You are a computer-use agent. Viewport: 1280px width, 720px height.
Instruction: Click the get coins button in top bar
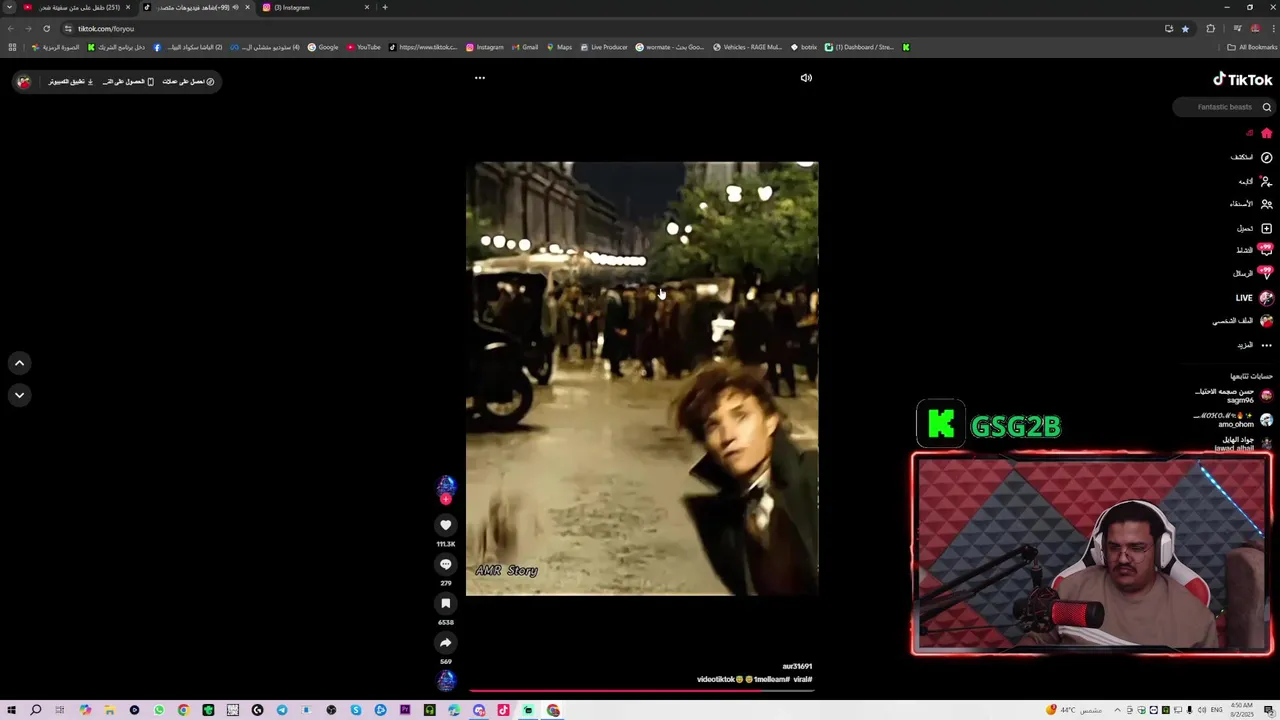point(188,81)
